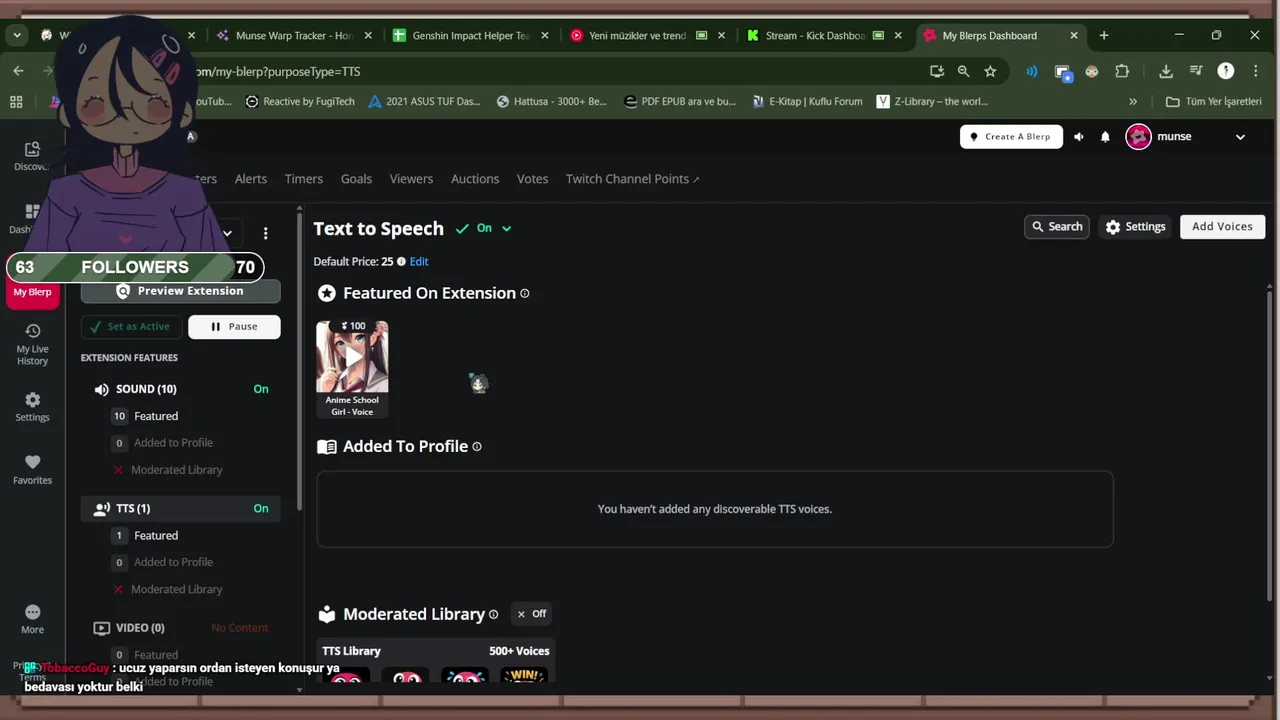Screen dimensions: 1280x720
Task: Click the Added To Profile book icon
Action: coord(327,447)
